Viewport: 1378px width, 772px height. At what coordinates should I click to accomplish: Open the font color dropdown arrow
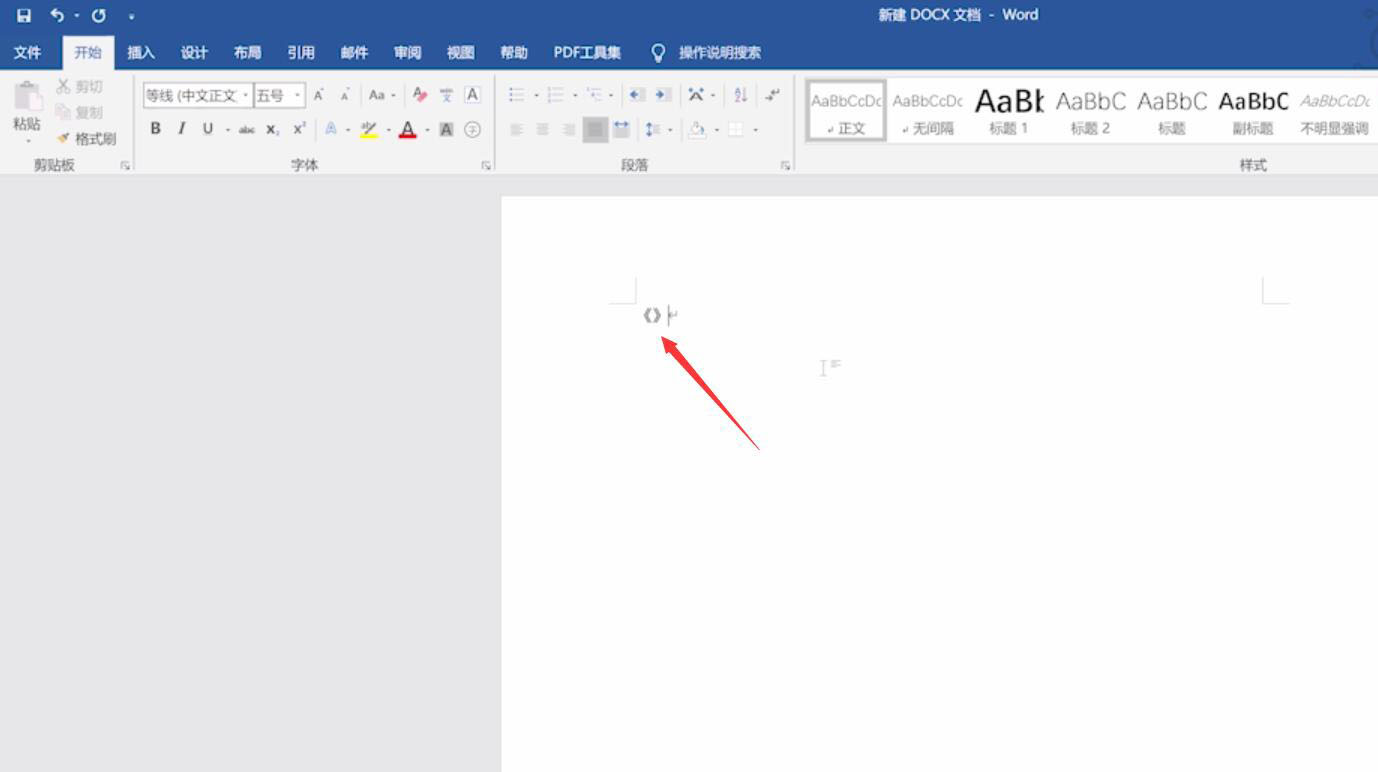[x=427, y=130]
